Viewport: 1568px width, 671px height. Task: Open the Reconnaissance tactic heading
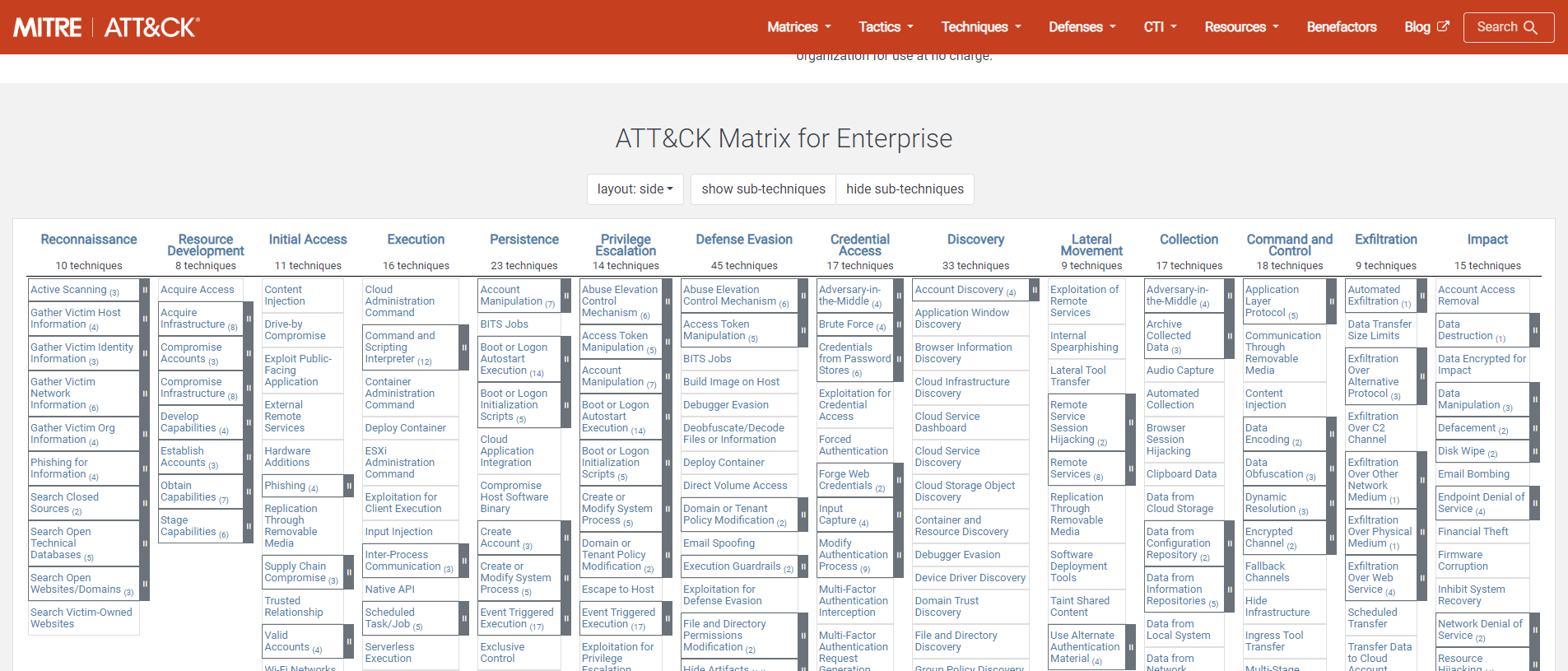pyautogui.click(x=89, y=240)
